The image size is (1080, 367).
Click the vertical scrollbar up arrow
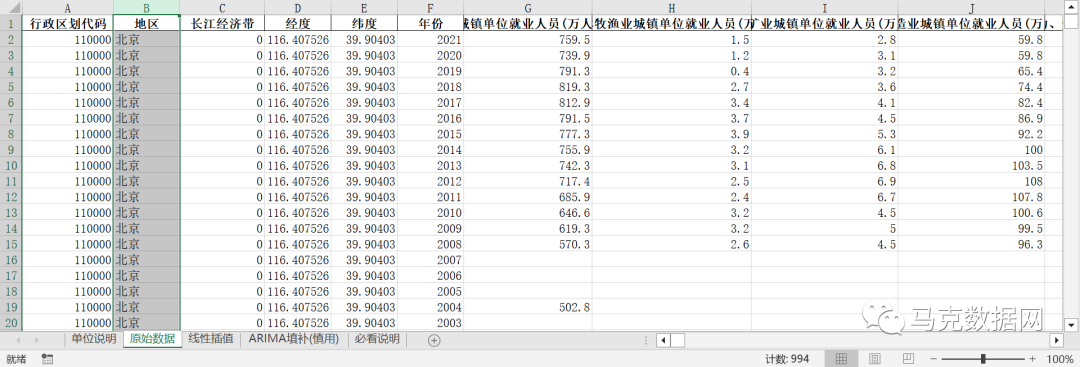(x=1070, y=8)
